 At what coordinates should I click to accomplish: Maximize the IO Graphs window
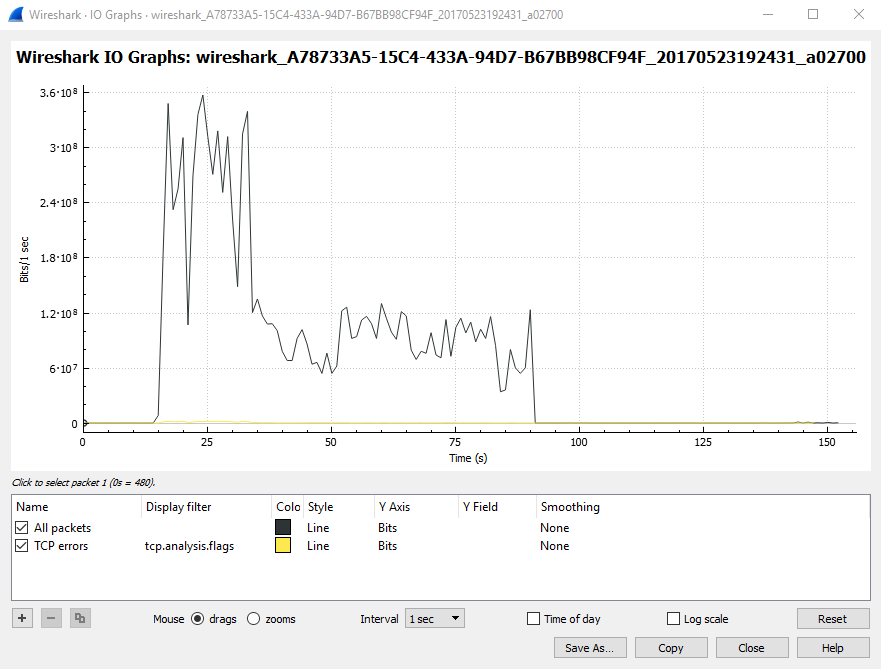[x=813, y=15]
